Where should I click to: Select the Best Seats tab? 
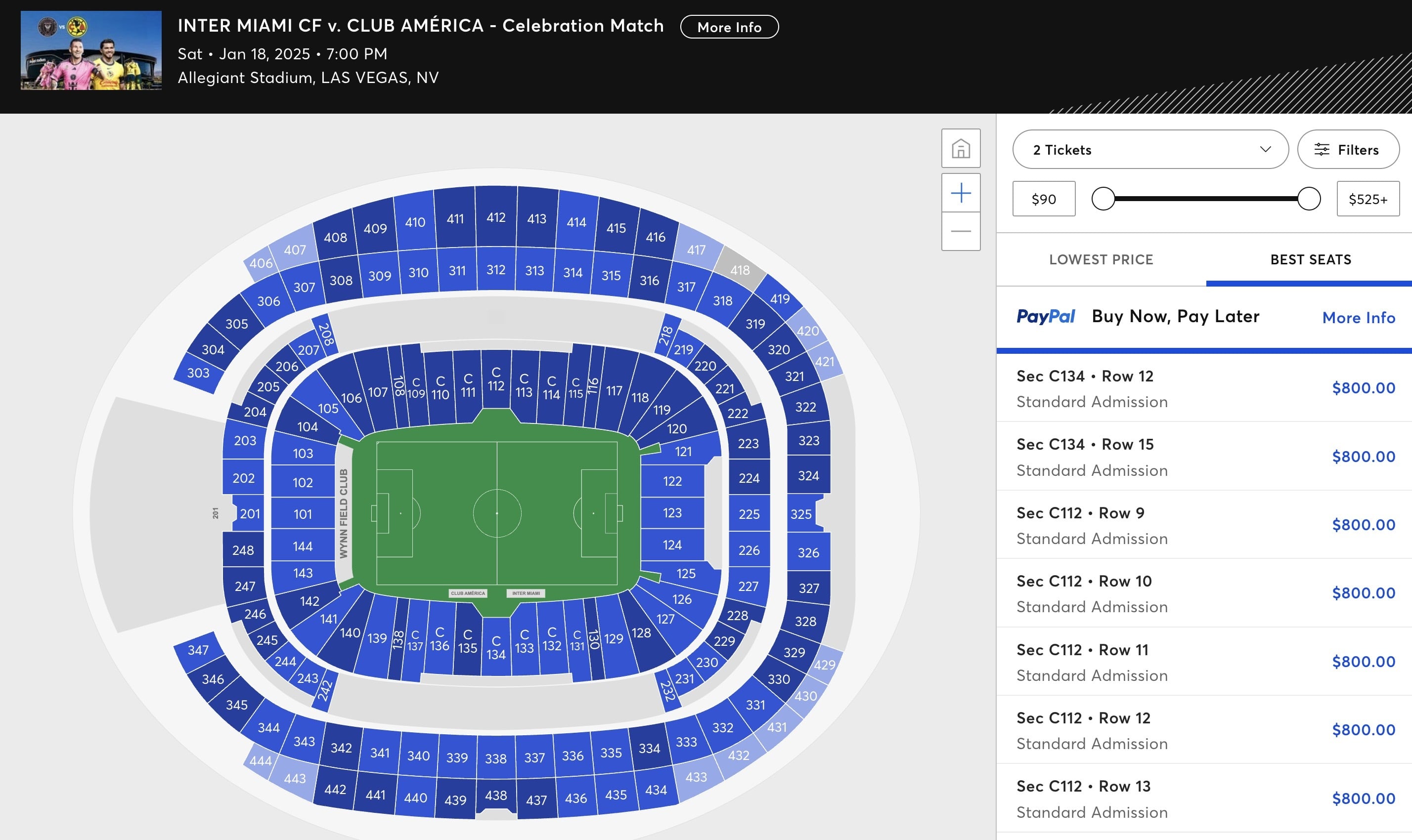[1310, 259]
